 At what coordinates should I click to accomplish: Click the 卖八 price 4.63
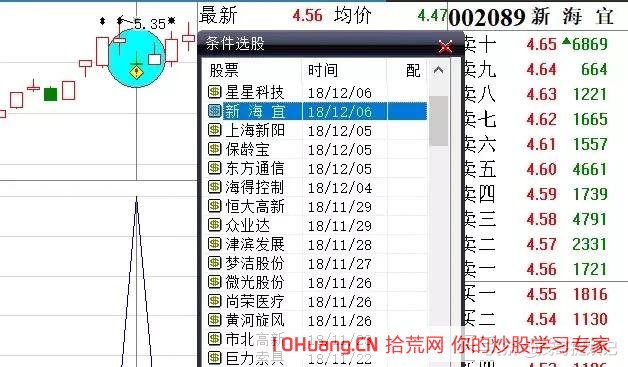pyautogui.click(x=541, y=94)
